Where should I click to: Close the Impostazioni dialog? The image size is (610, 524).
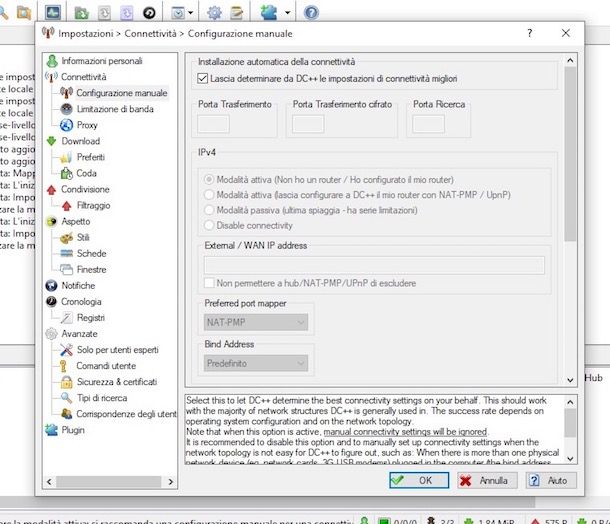coord(566,33)
